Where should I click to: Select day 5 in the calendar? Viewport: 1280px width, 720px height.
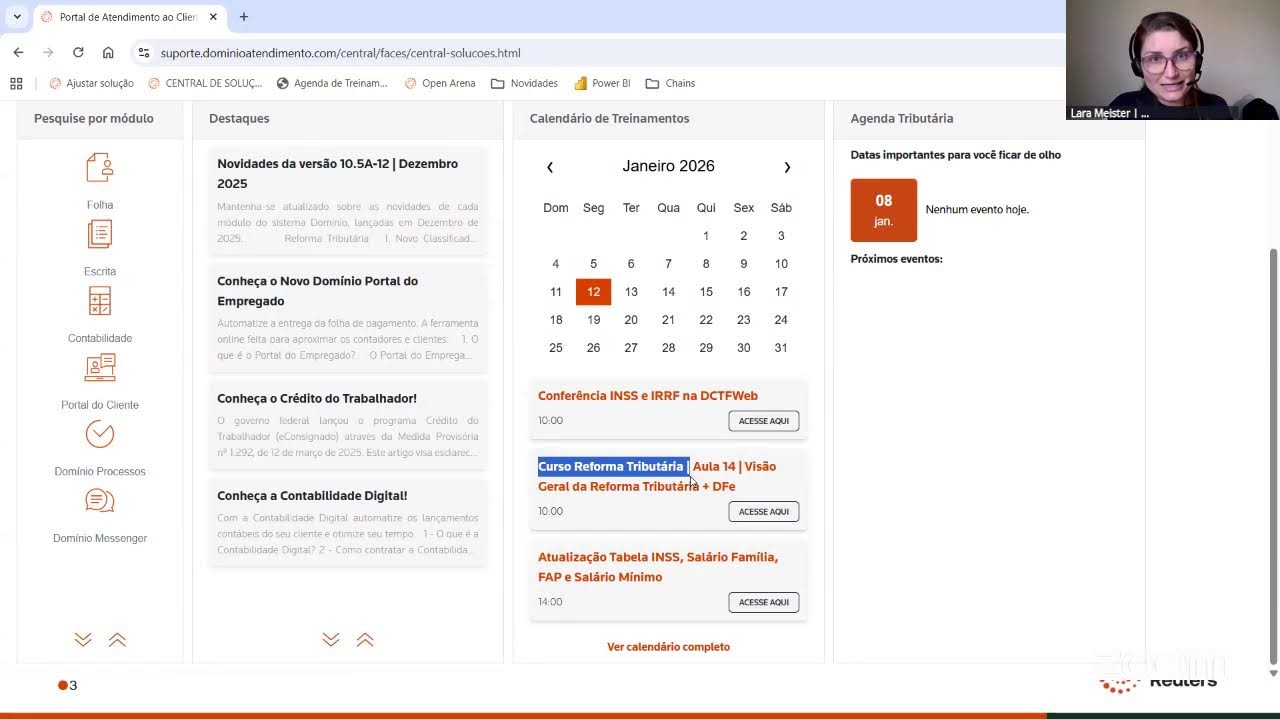593,264
